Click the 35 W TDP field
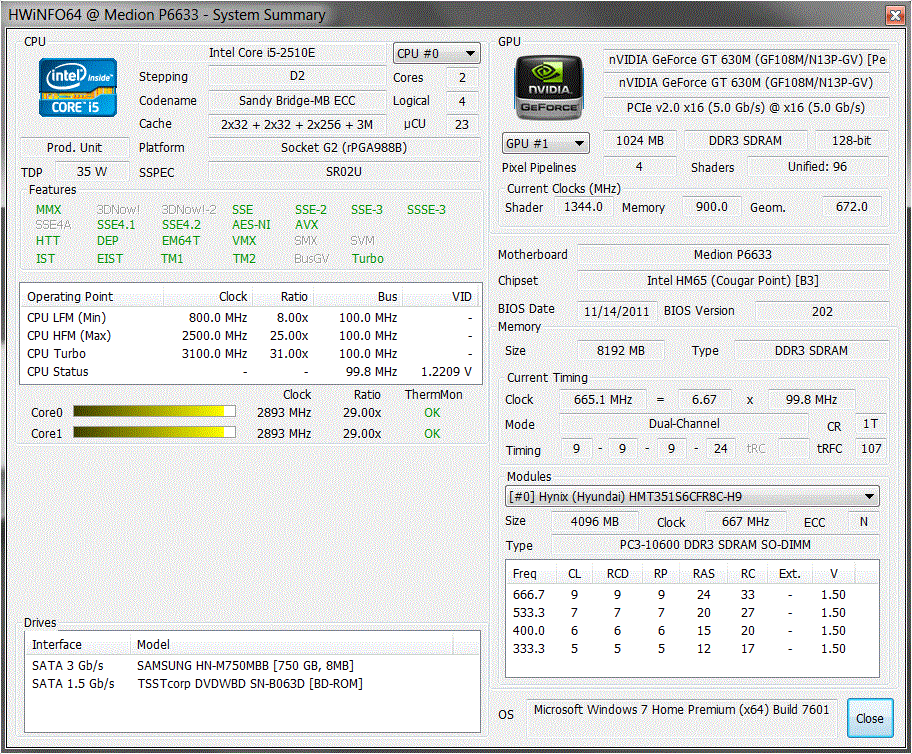This screenshot has width=912, height=754. [x=92, y=172]
